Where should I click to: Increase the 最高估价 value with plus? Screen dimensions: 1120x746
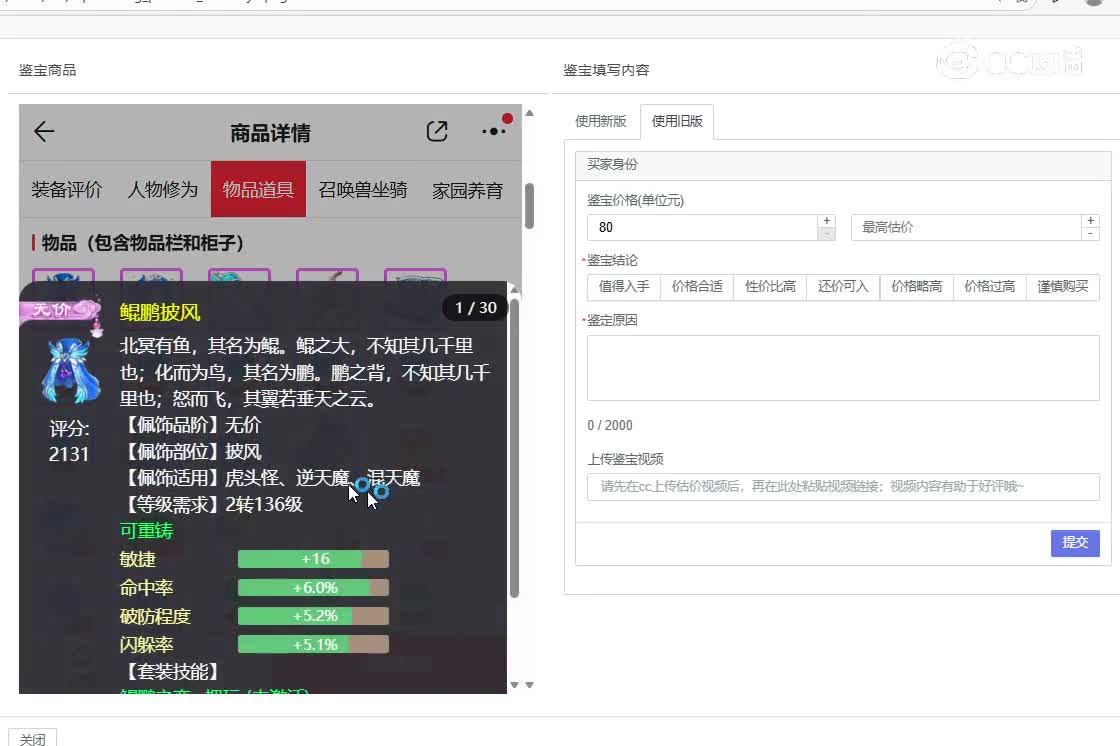[x=1090, y=221]
